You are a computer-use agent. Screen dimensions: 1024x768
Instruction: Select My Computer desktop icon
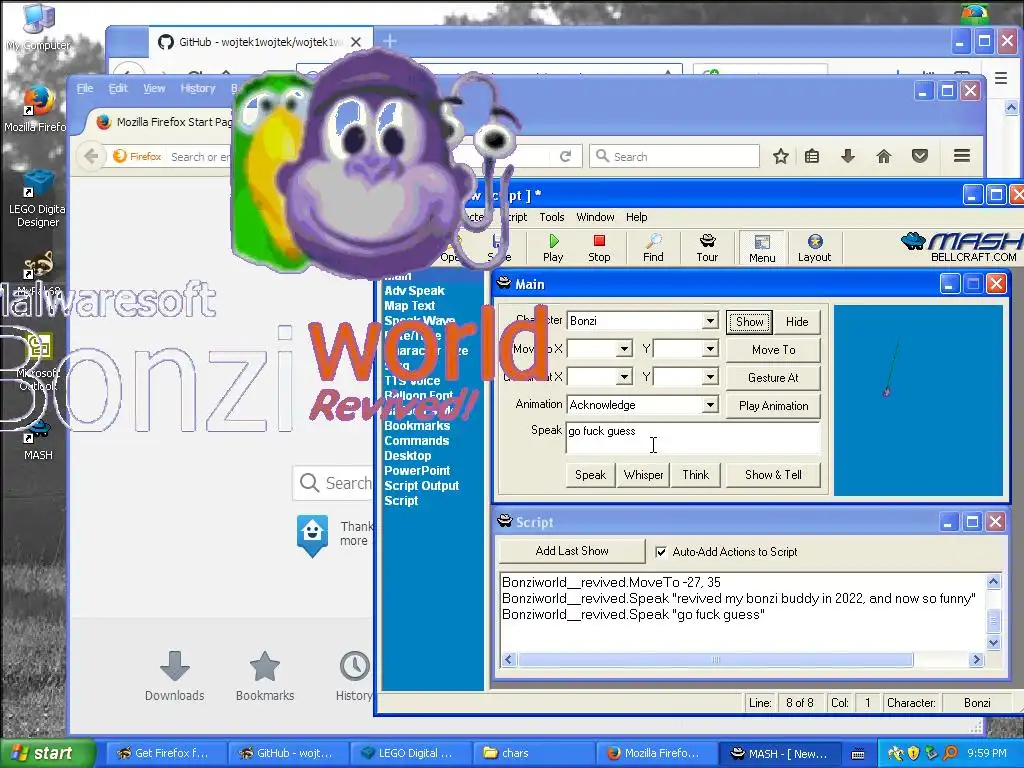pyautogui.click(x=38, y=26)
